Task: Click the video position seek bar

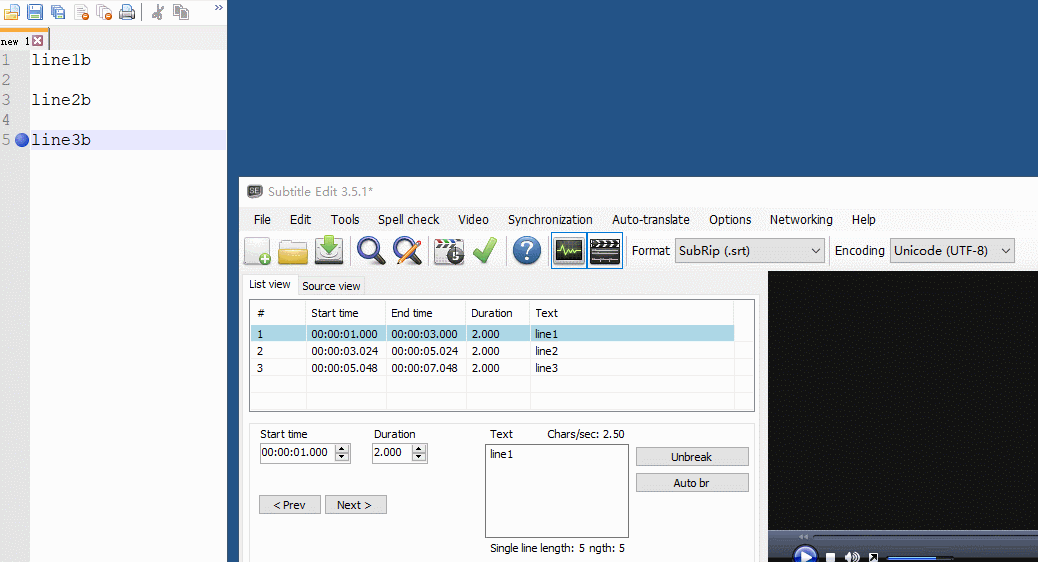Action: tap(923, 536)
